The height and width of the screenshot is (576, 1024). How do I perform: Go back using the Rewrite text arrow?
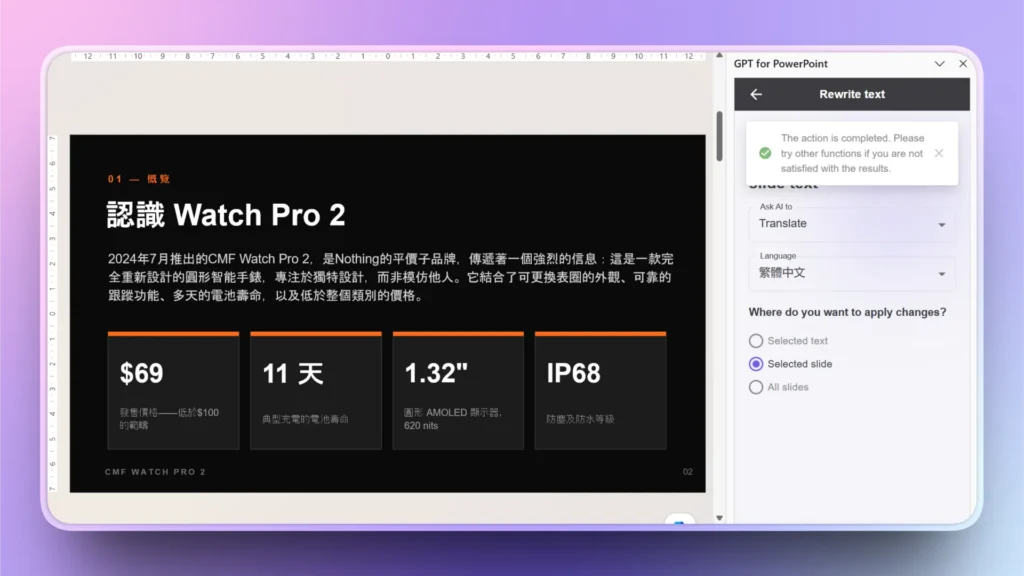756,95
